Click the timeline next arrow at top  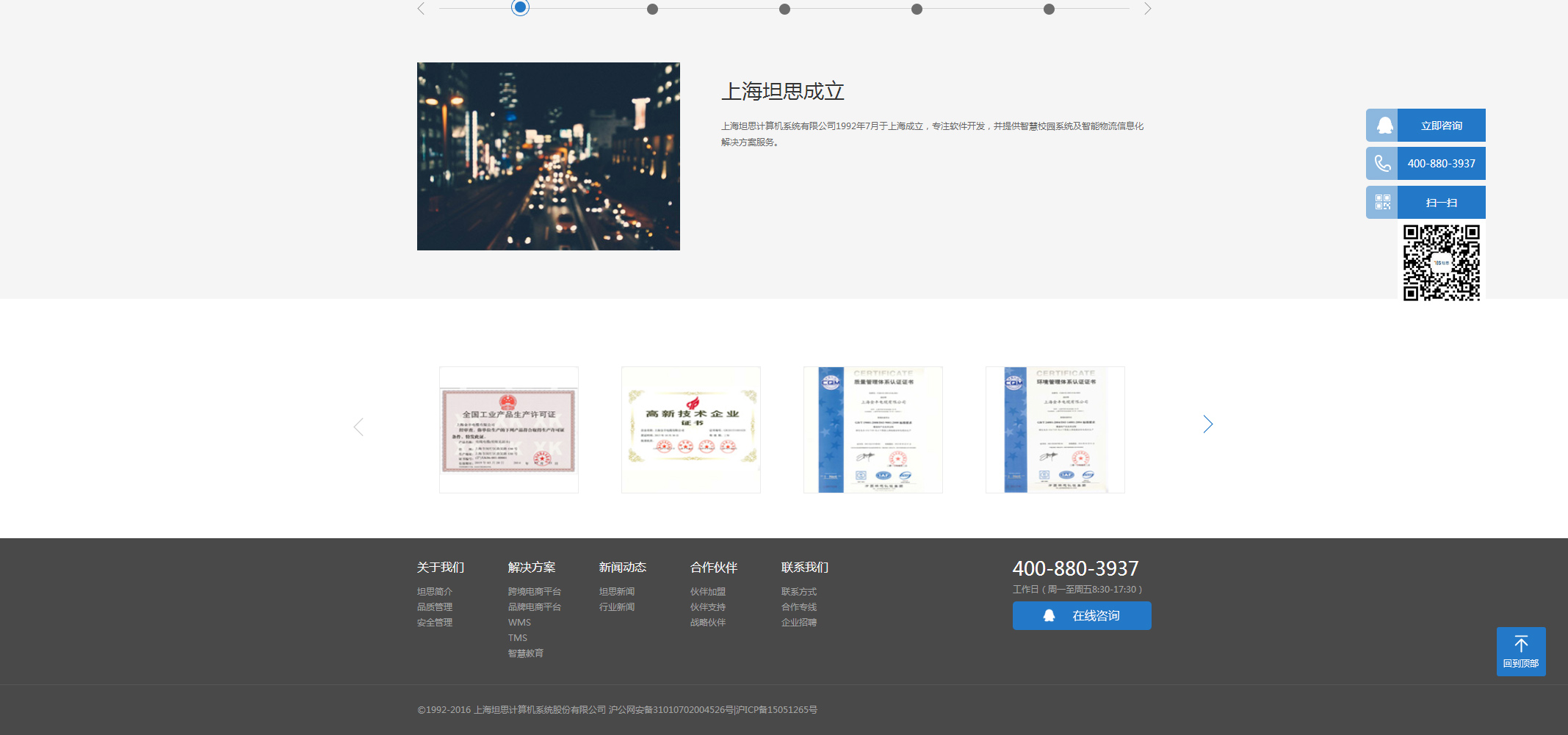tap(1147, 9)
